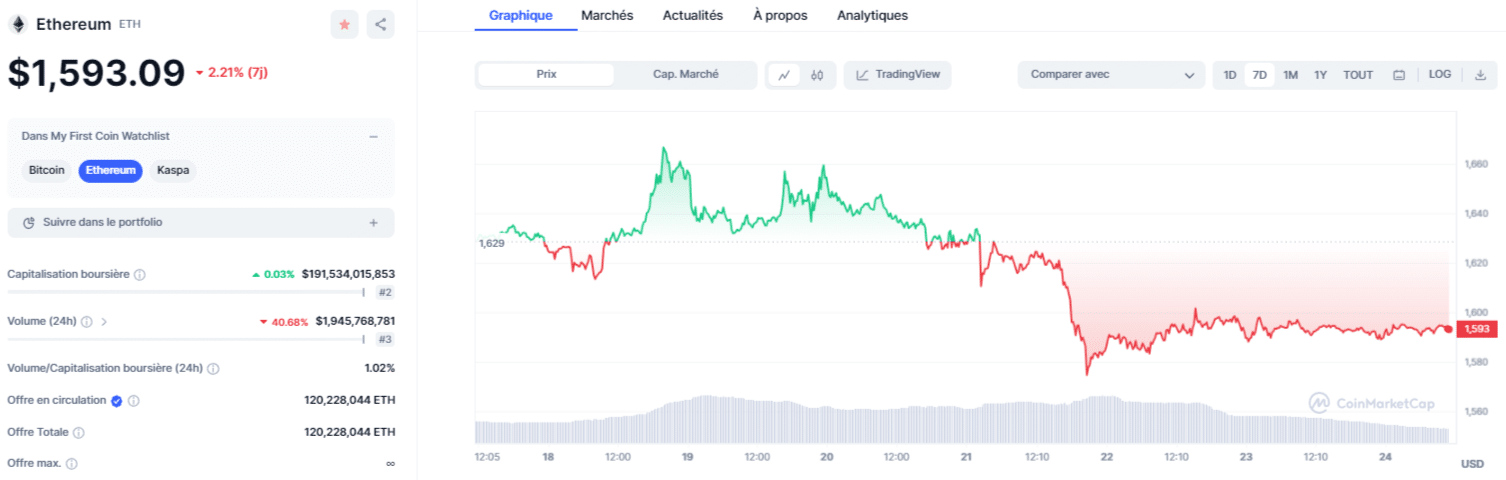Select TOUT time range

[x=1358, y=75]
